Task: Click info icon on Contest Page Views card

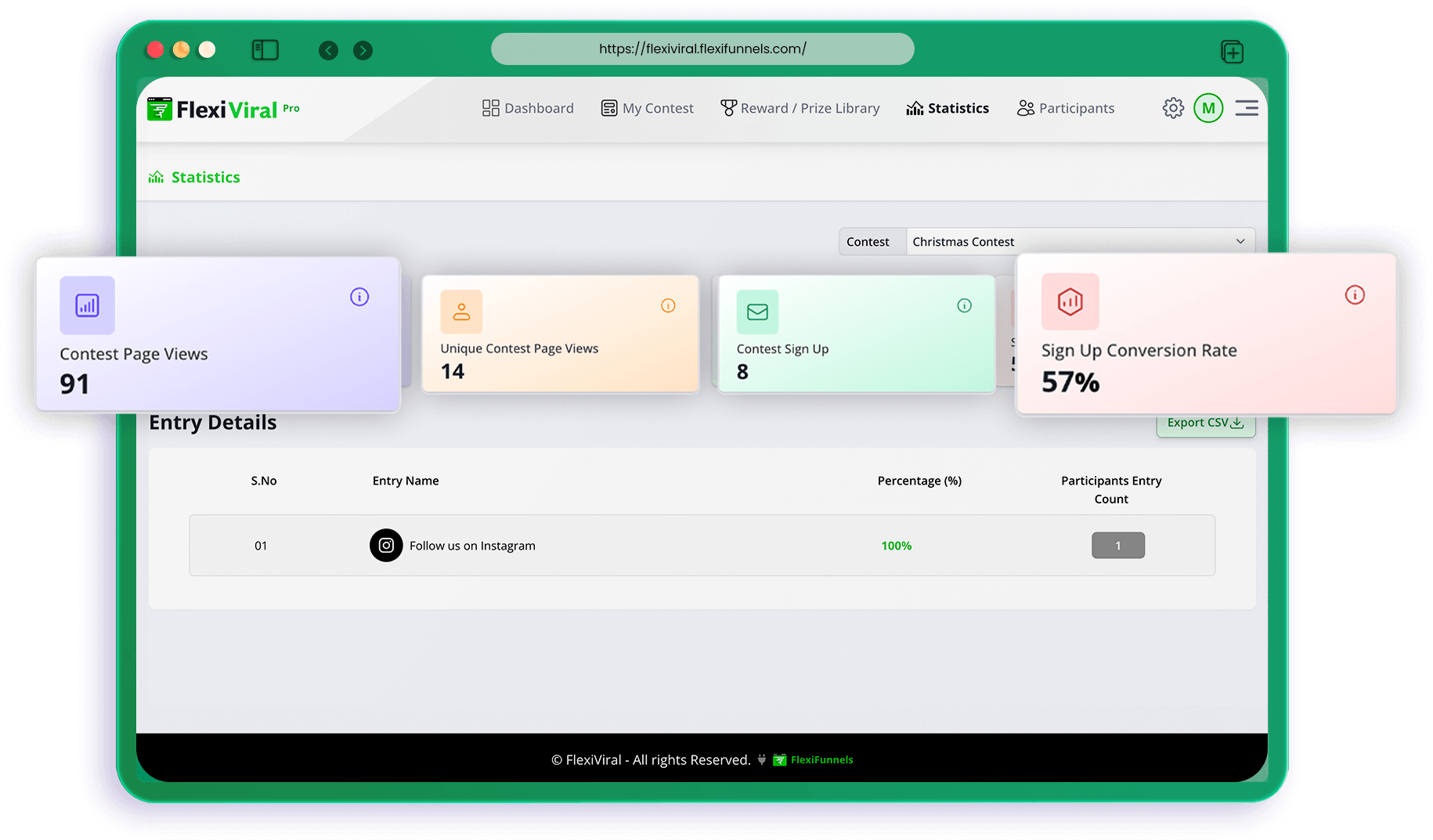Action: tap(359, 297)
